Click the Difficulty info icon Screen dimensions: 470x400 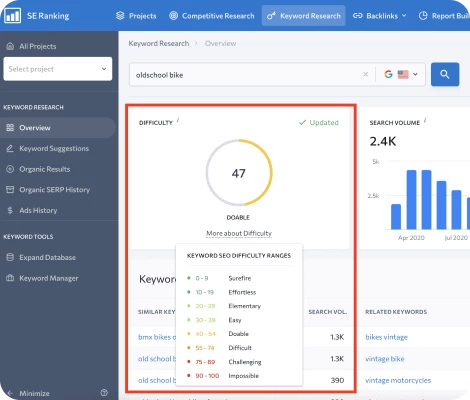point(178,120)
